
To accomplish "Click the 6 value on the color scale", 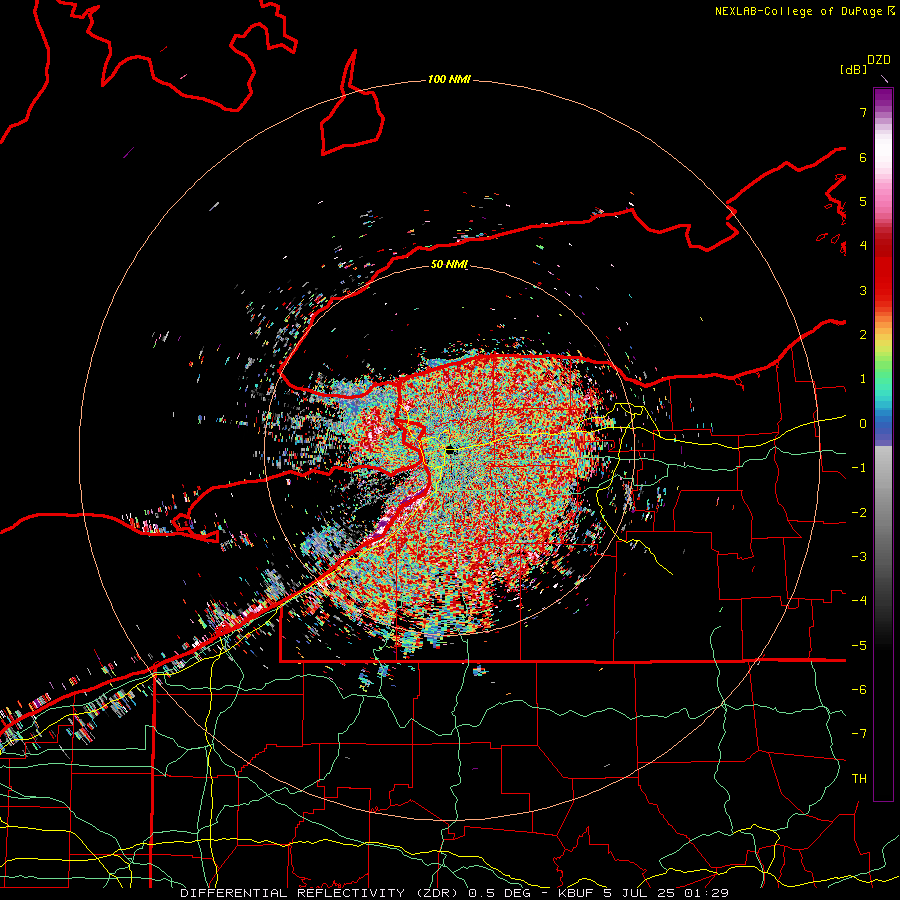I will click(x=863, y=157).
